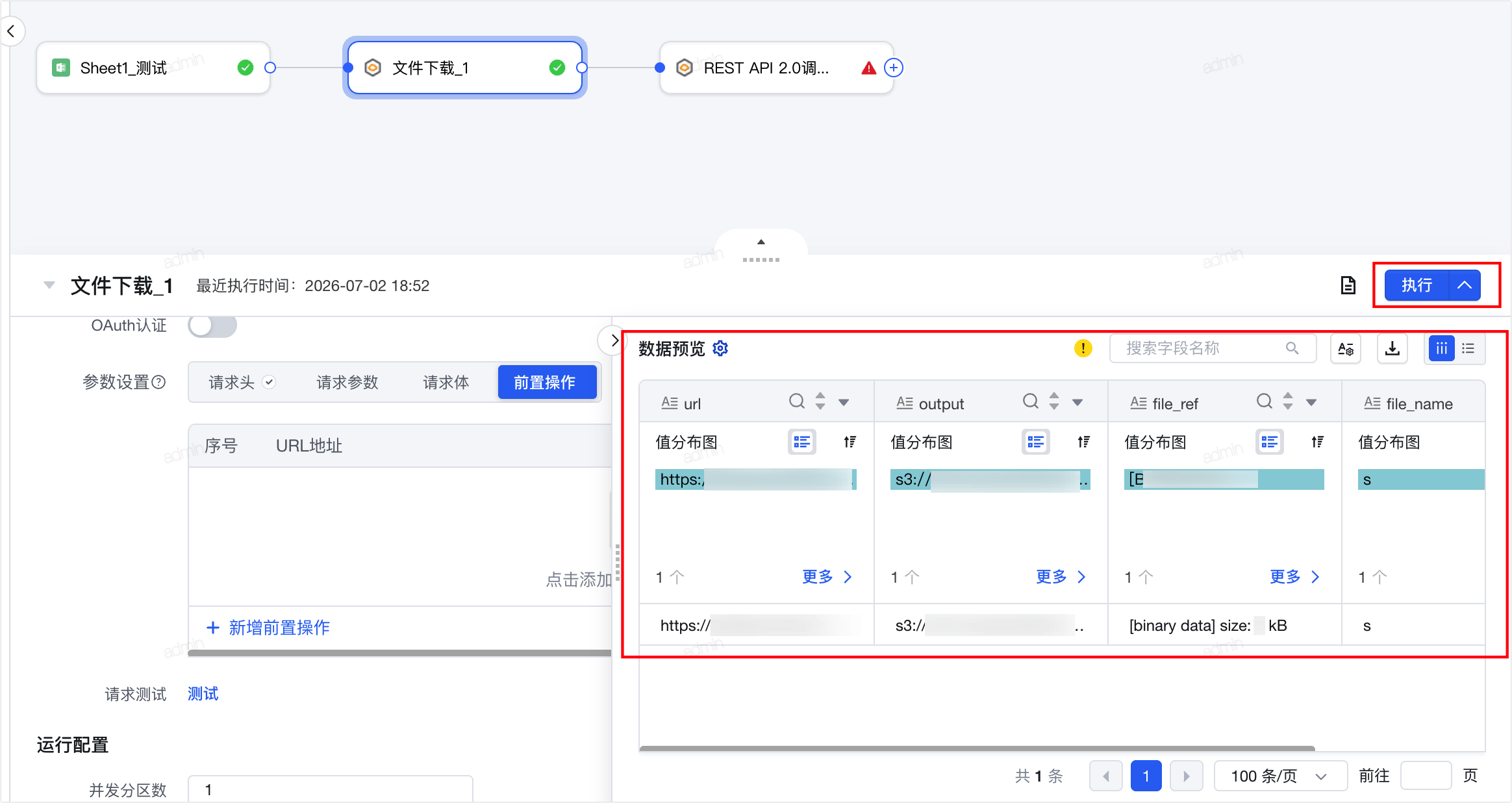Sort file_ref value distribution
Screen dimensions: 1512x803
[1317, 442]
